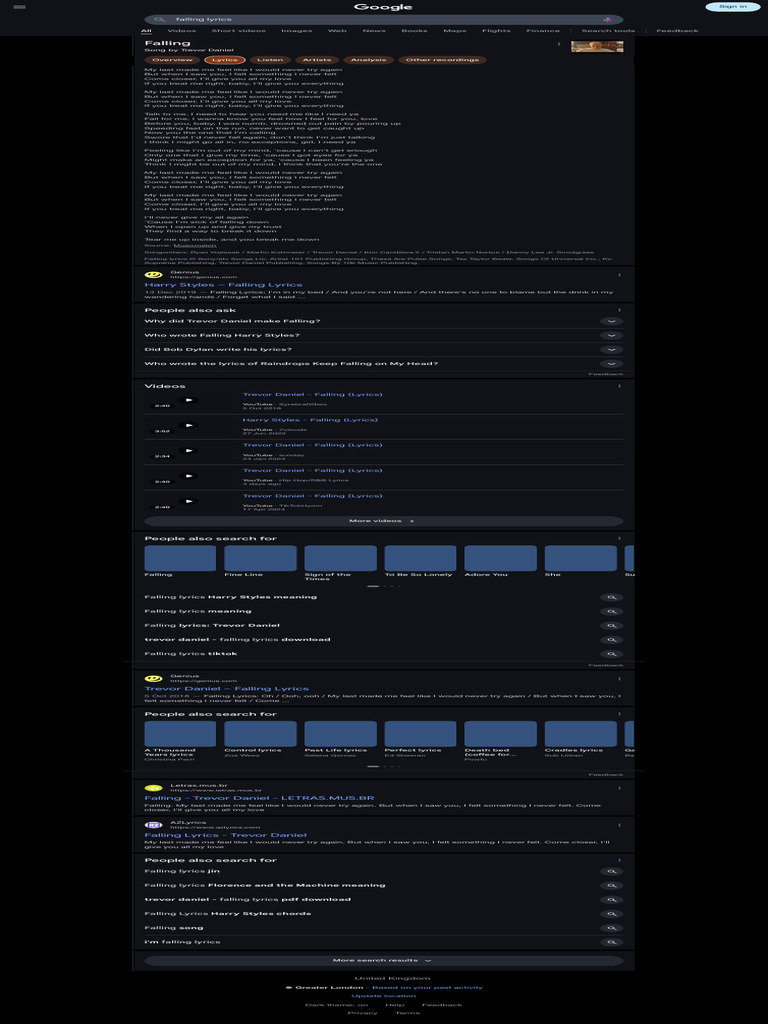Play the 3:52 Harry Styles video

tap(188, 426)
